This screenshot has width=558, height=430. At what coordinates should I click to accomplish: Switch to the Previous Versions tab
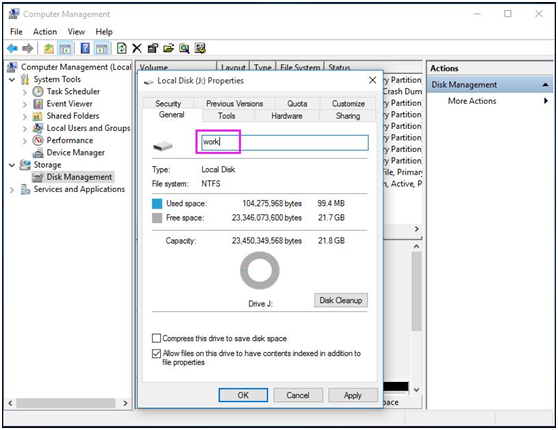click(x=235, y=103)
